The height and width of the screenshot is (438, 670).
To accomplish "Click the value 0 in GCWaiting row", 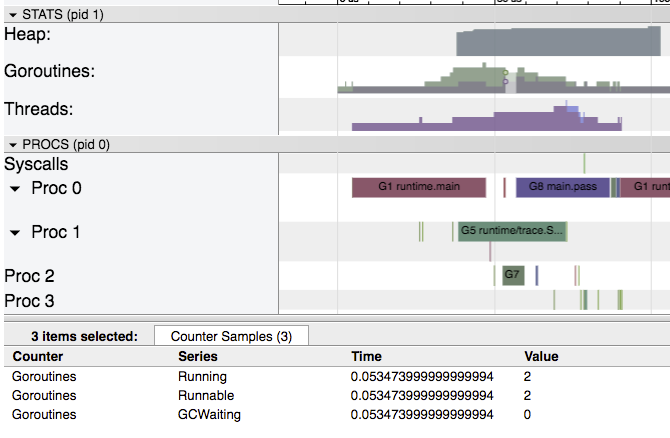I will coord(527,414).
